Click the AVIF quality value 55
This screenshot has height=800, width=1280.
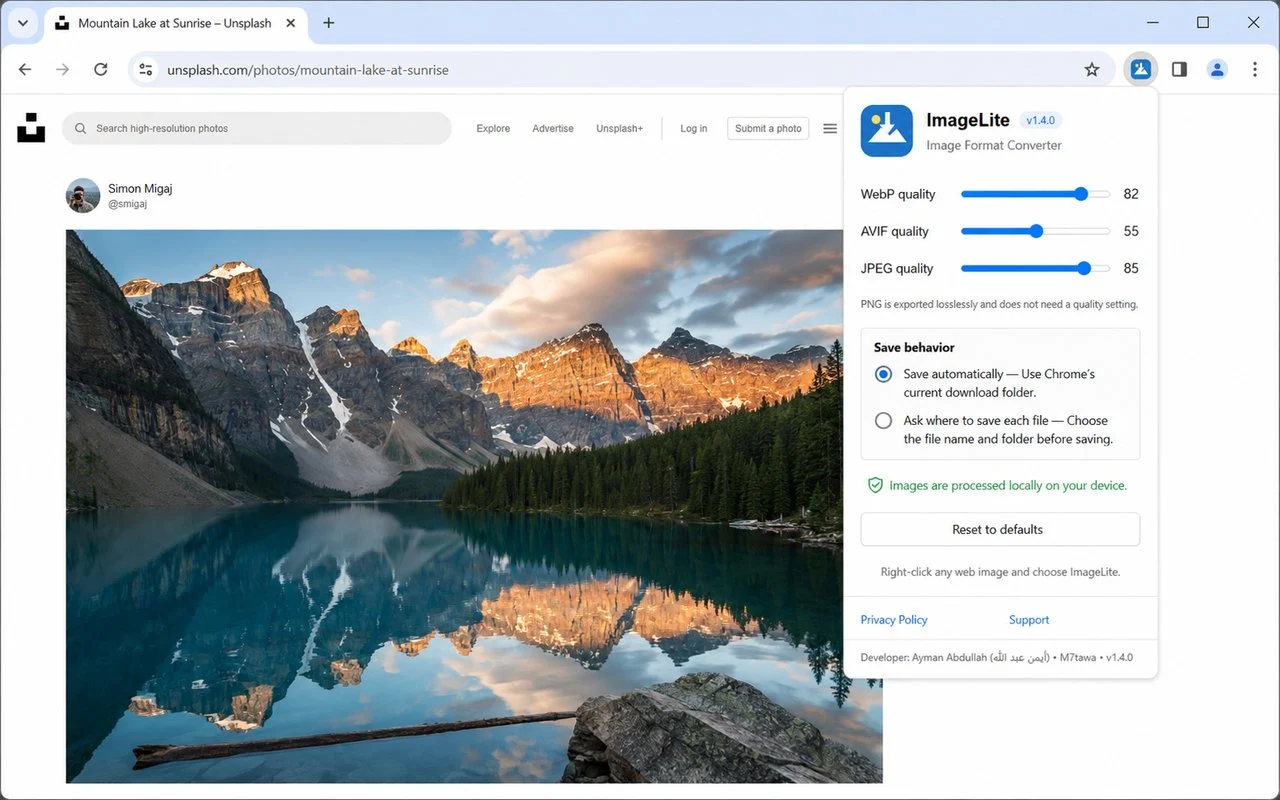click(x=1131, y=231)
